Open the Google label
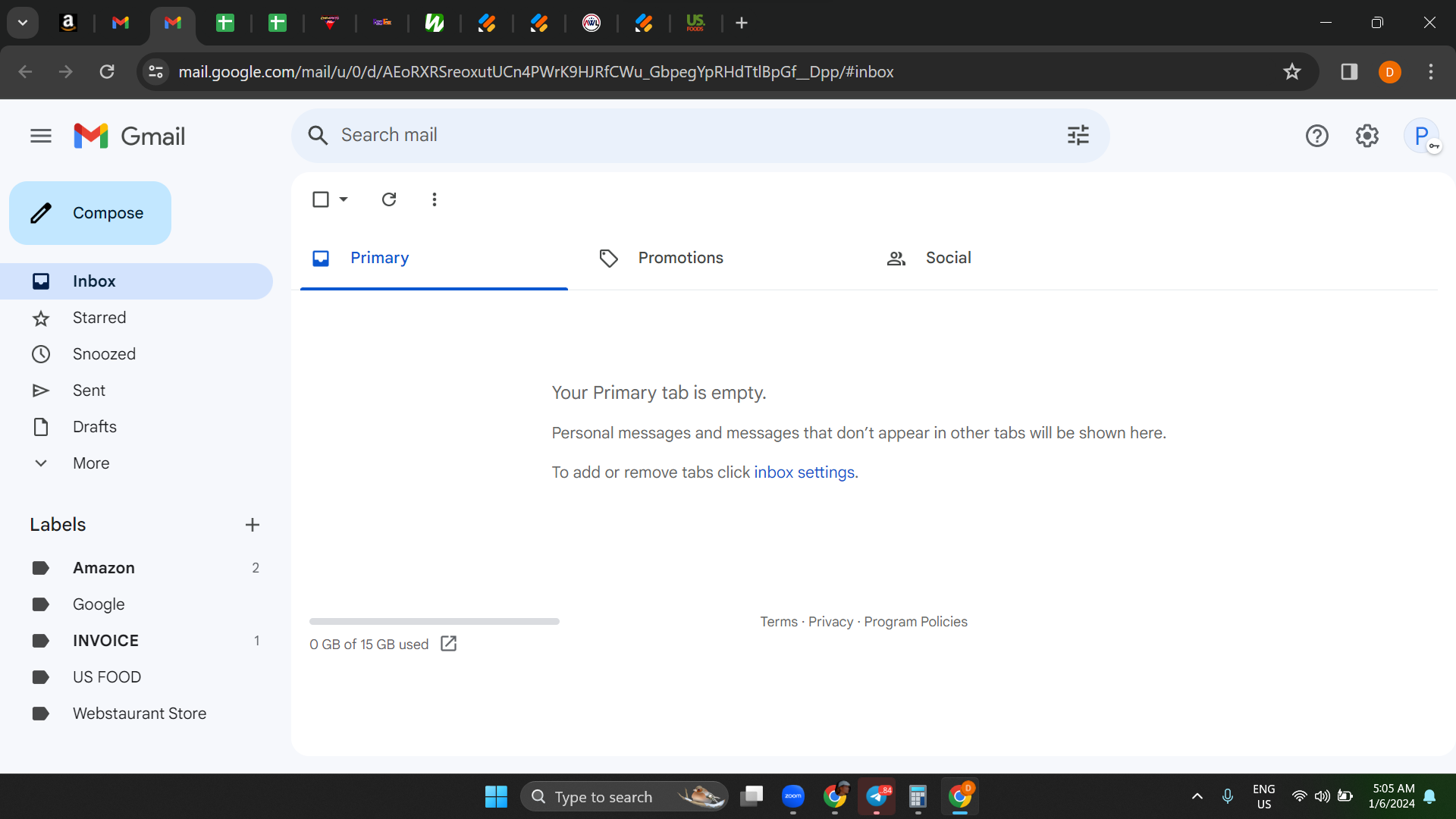Image resolution: width=1456 pixels, height=819 pixels. [136, 604]
